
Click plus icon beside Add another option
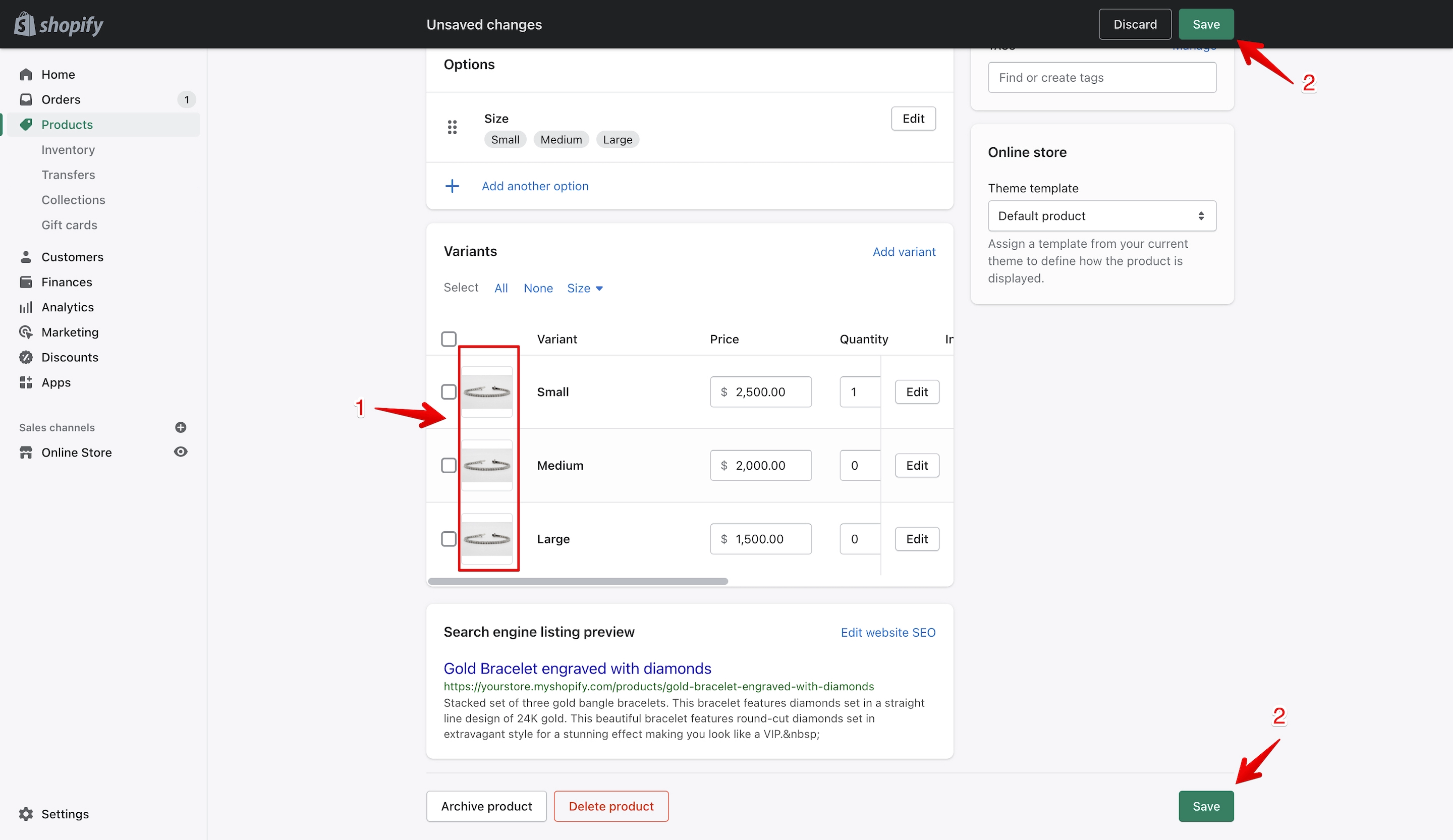click(x=452, y=186)
